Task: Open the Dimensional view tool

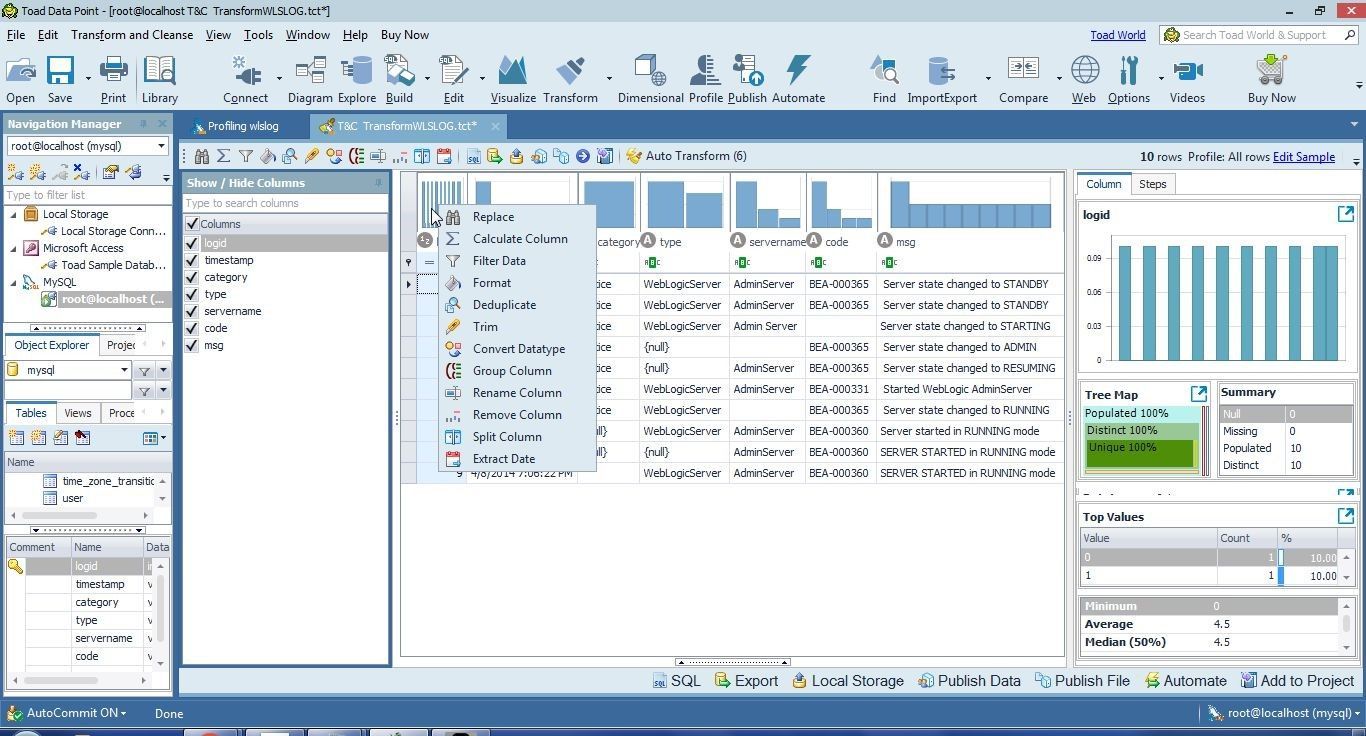Action: point(651,80)
